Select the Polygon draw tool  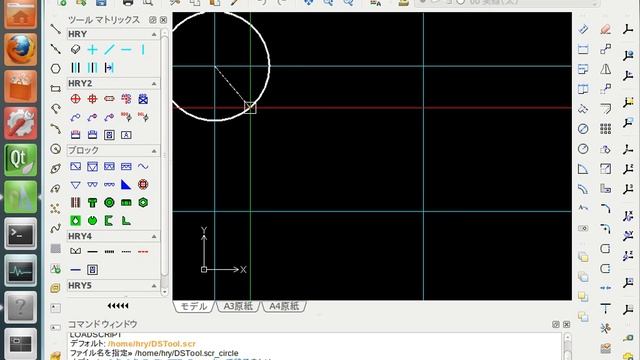click(x=56, y=69)
